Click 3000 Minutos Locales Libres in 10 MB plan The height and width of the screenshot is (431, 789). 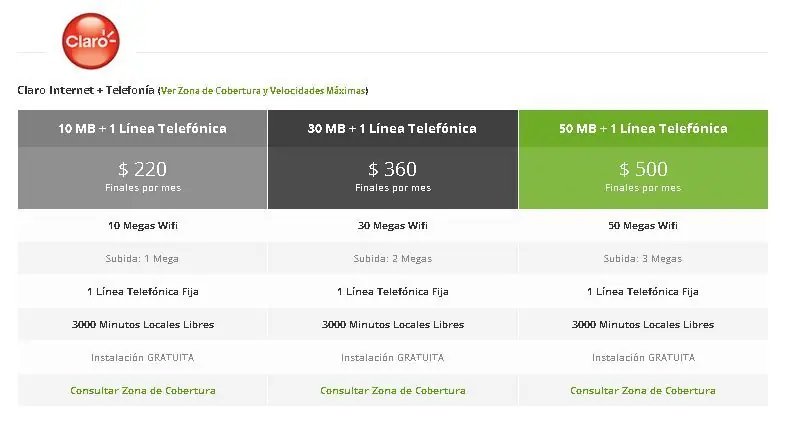pyautogui.click(x=142, y=325)
